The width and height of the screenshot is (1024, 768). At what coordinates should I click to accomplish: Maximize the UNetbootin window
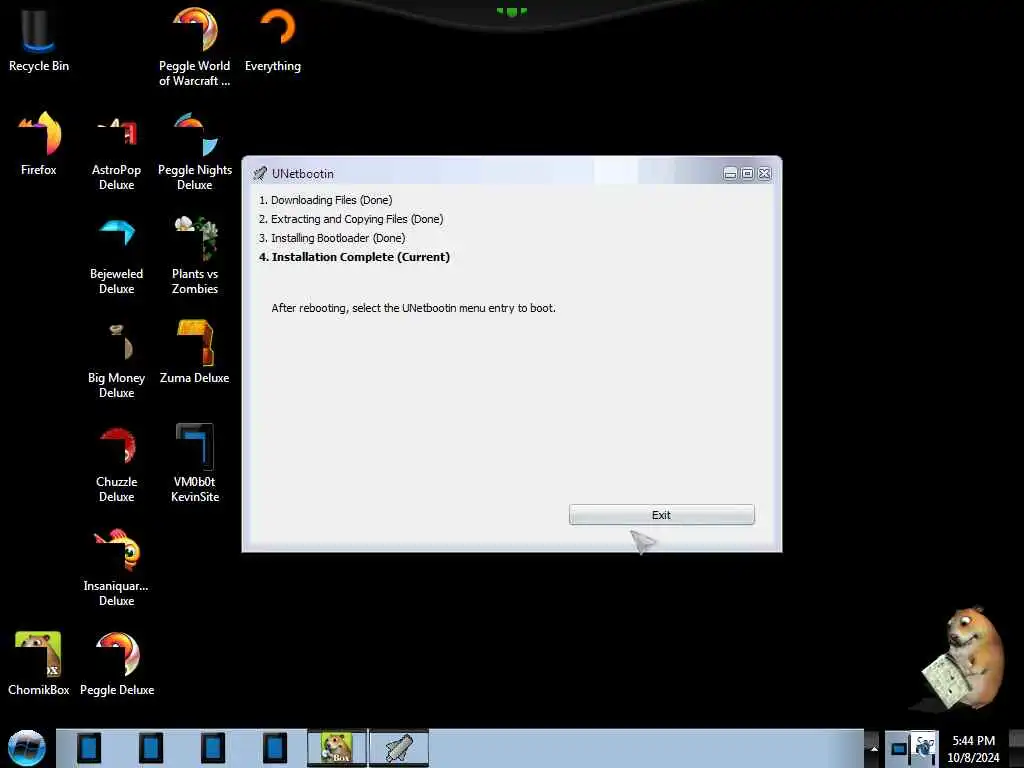[x=747, y=173]
